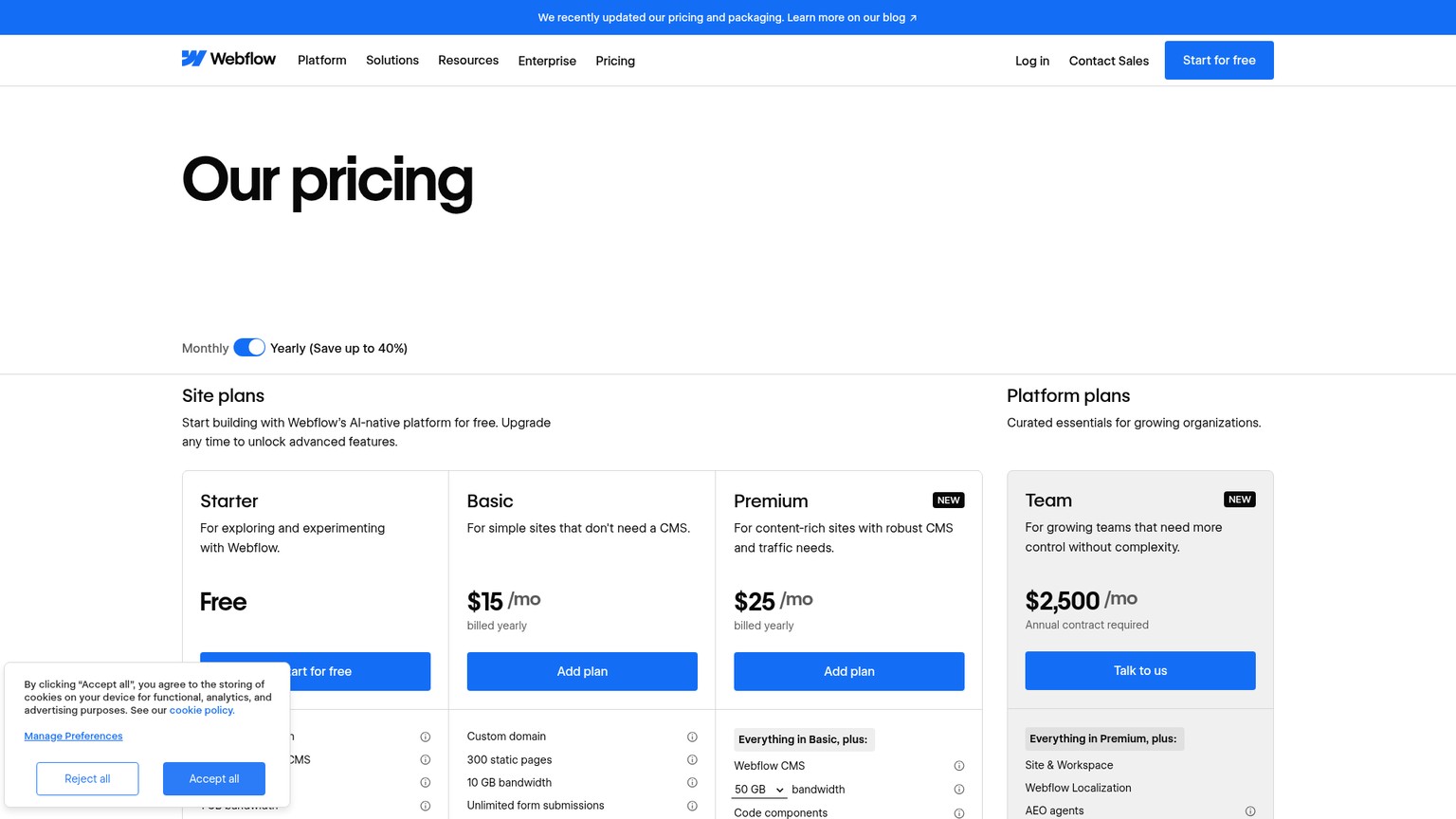Click the Basic $15 /mo price

coord(503,601)
